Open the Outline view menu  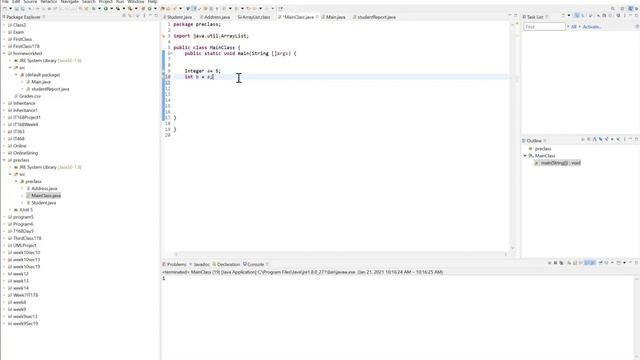tap(624, 140)
